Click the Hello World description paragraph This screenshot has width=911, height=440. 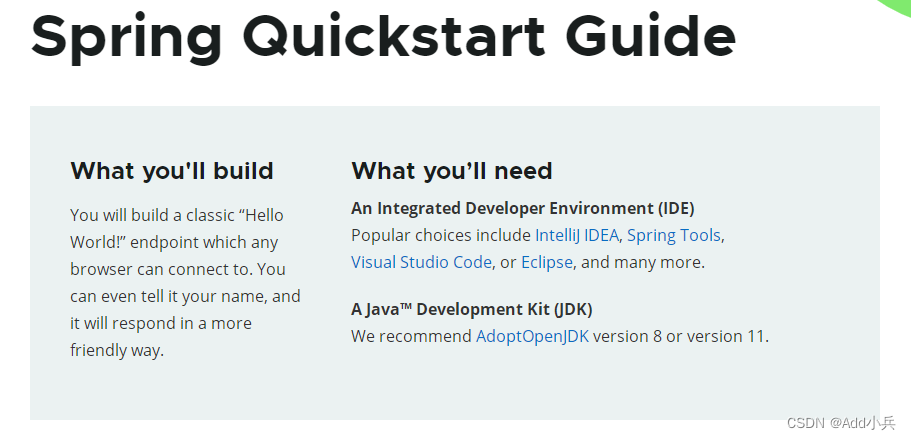tap(185, 282)
